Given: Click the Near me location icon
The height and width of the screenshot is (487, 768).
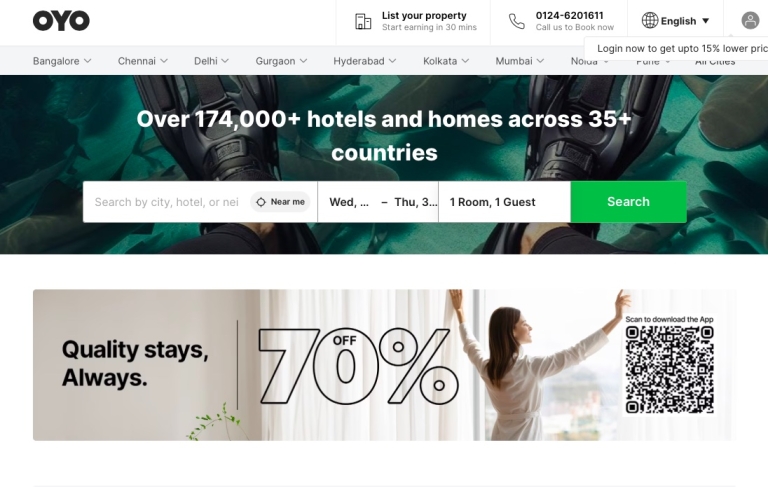Looking at the screenshot, I should [261, 202].
